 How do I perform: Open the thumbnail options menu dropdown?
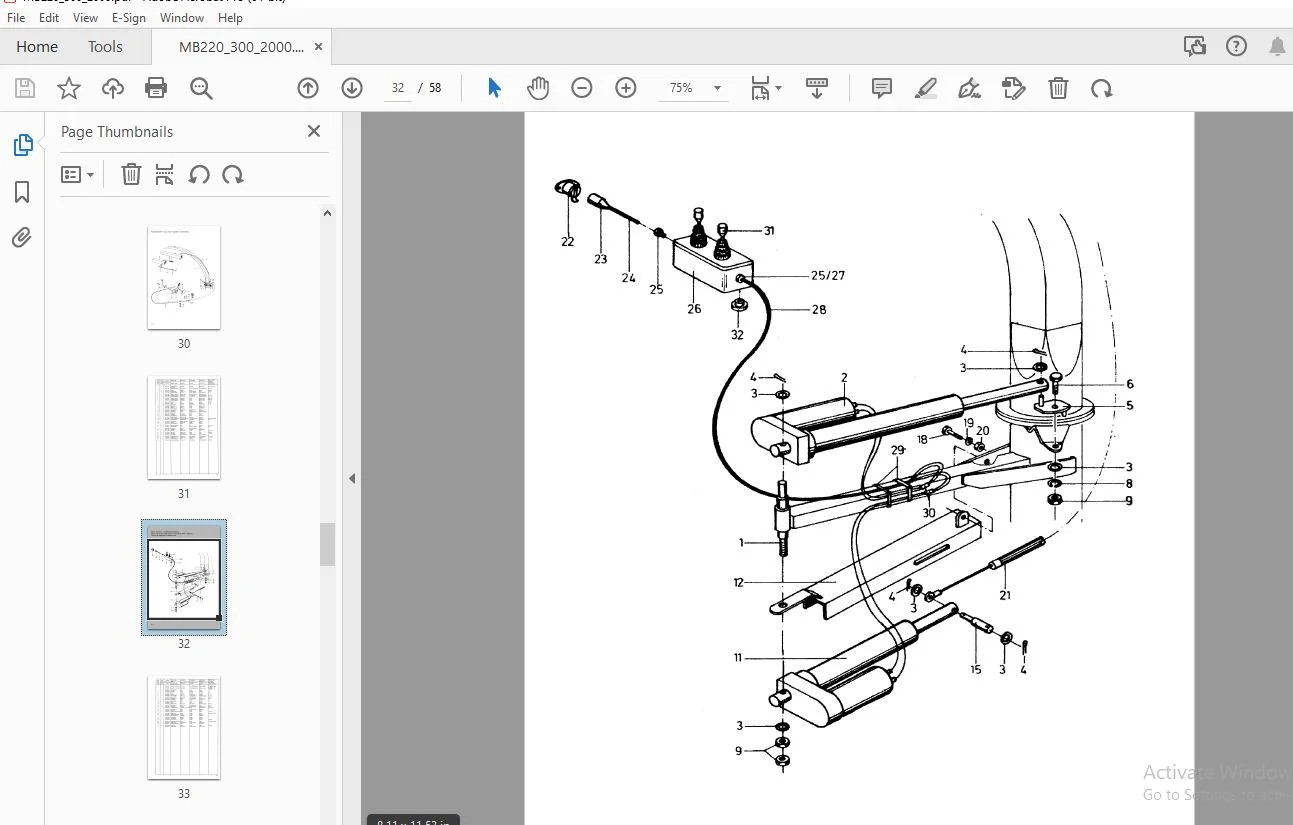click(x=78, y=175)
